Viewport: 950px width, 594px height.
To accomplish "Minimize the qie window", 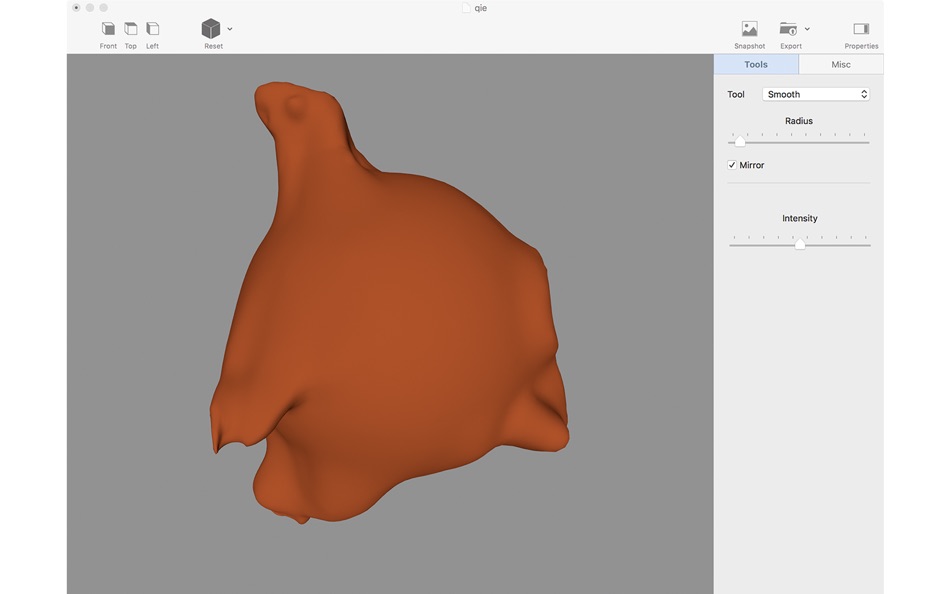I will point(90,8).
